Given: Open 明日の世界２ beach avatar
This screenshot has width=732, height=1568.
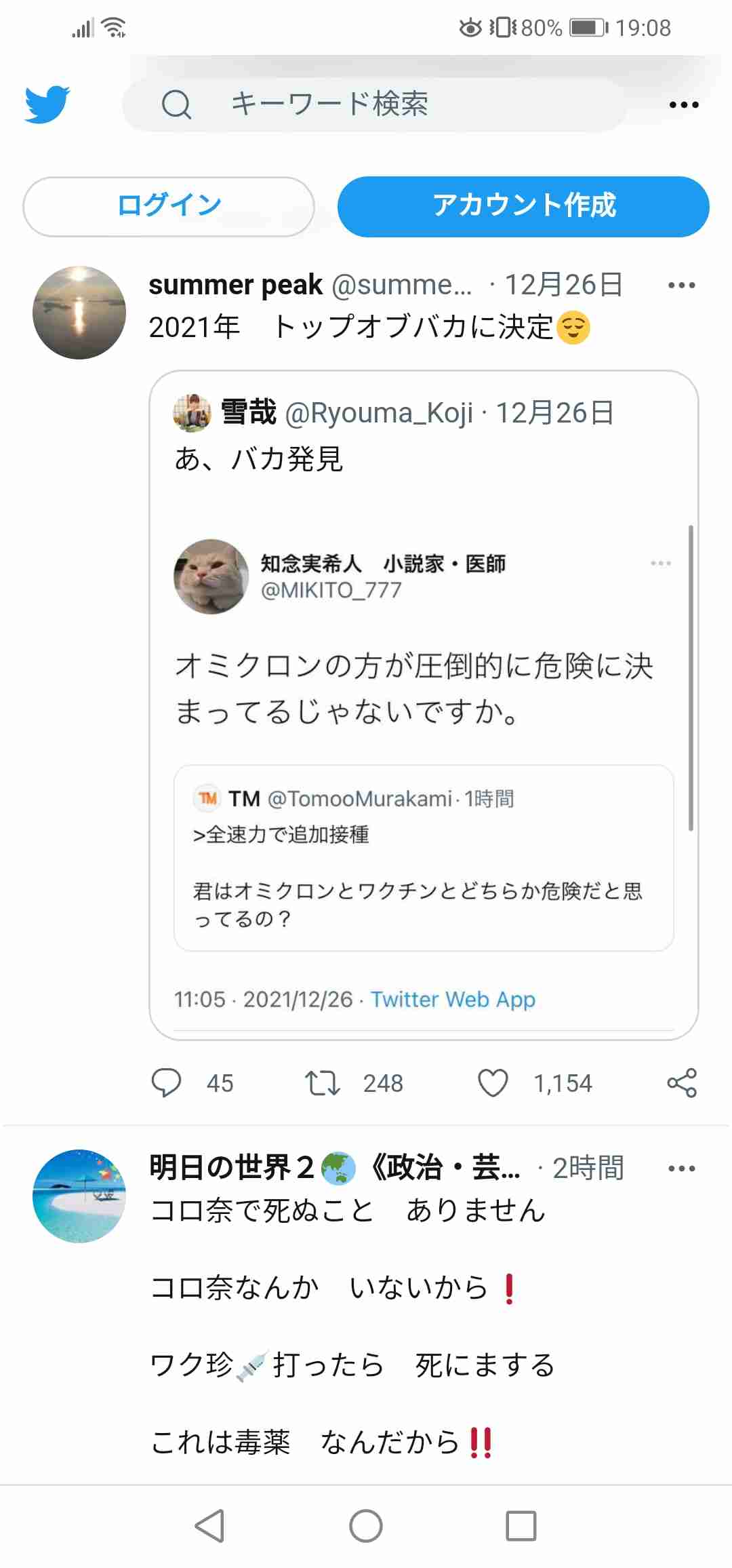Looking at the screenshot, I should pyautogui.click(x=79, y=1196).
